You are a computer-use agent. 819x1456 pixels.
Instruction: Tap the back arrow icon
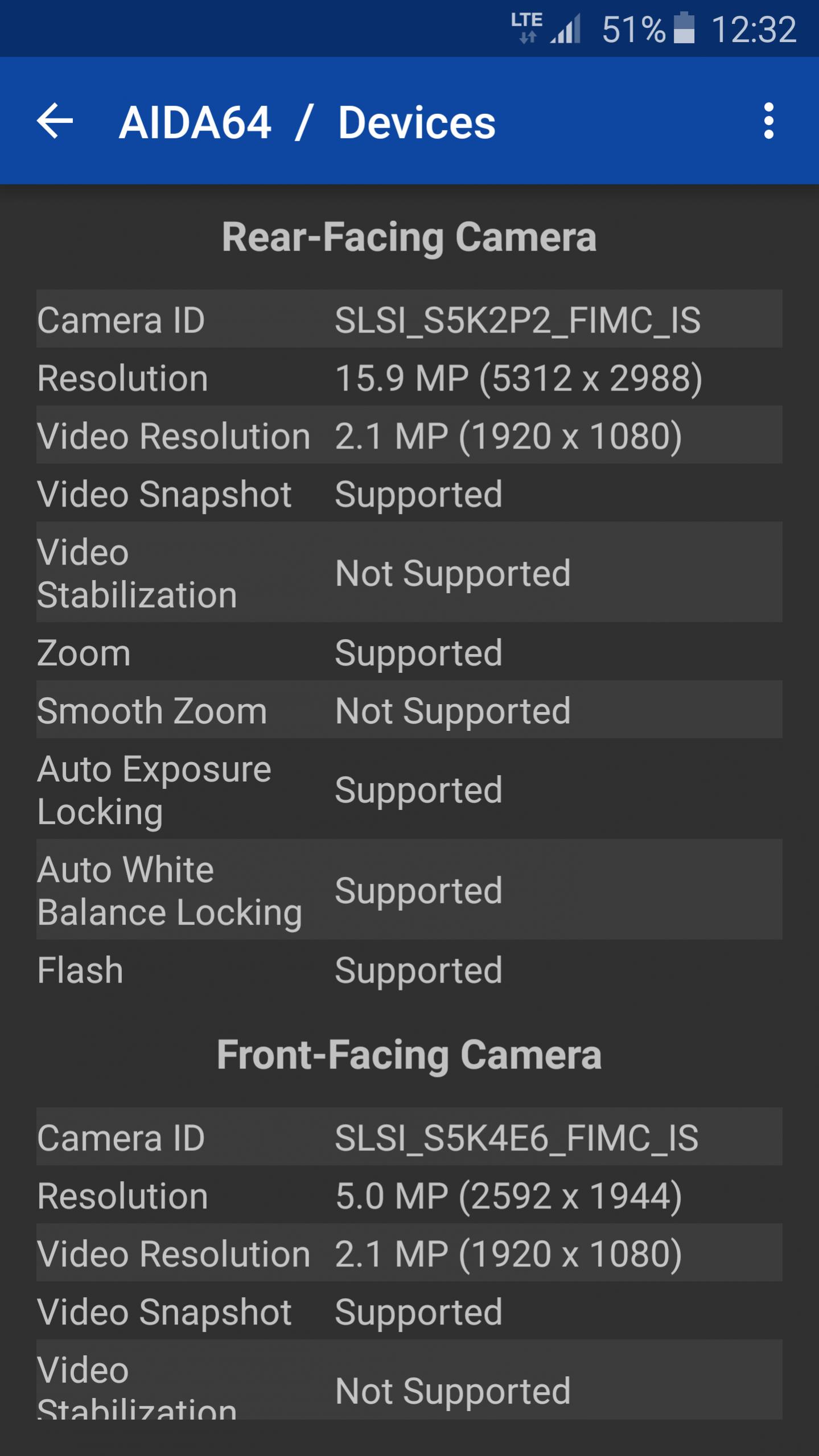[55, 121]
